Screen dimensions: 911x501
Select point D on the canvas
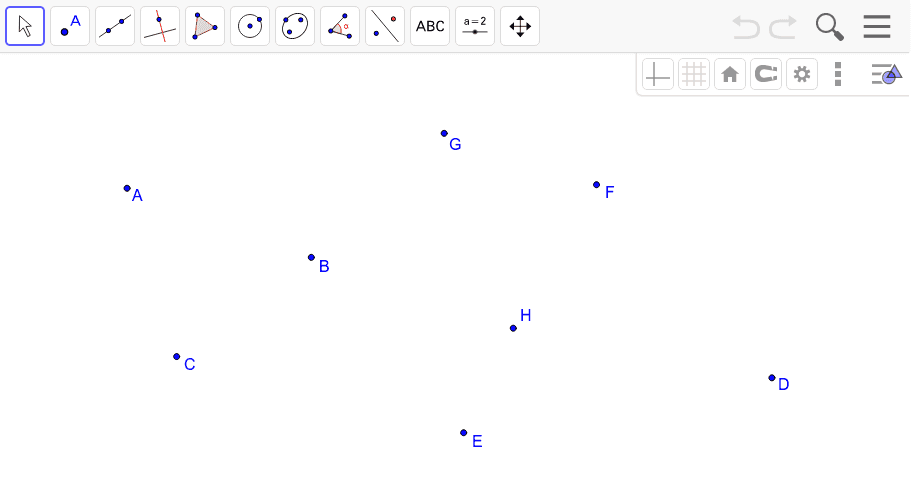[772, 378]
